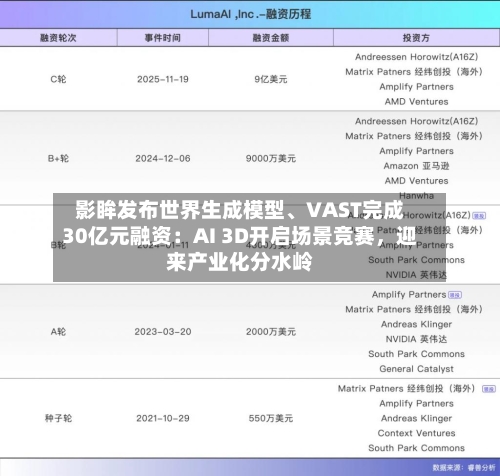Click the "A轮" round cell
The height and width of the screenshot is (476, 500).
58,332
